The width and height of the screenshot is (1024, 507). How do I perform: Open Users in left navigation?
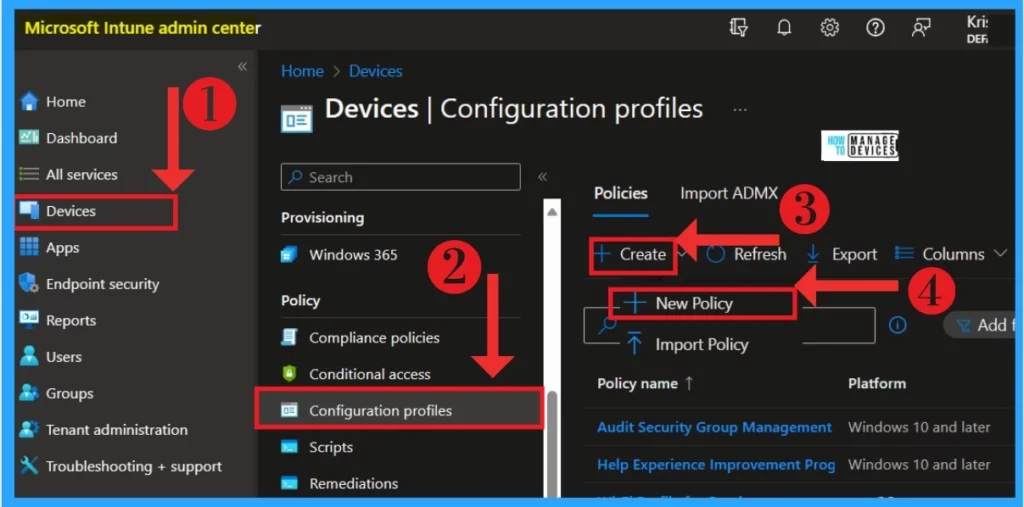click(64, 357)
